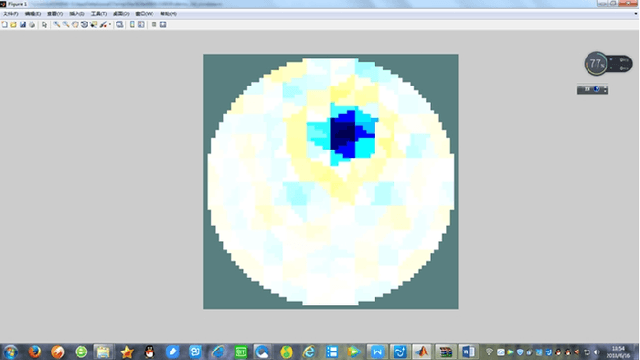Viewport: 640px width, 360px height.
Task: Open the 编辑(E) Edit menu
Action: [33, 14]
